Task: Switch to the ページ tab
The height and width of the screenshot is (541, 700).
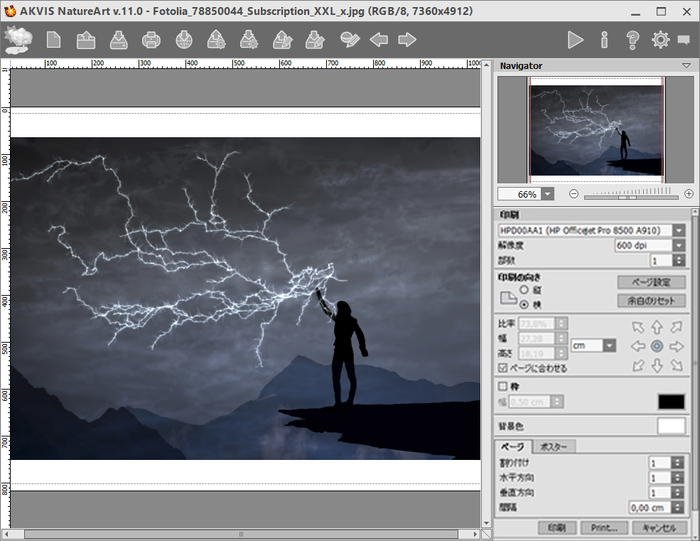Action: (512, 446)
